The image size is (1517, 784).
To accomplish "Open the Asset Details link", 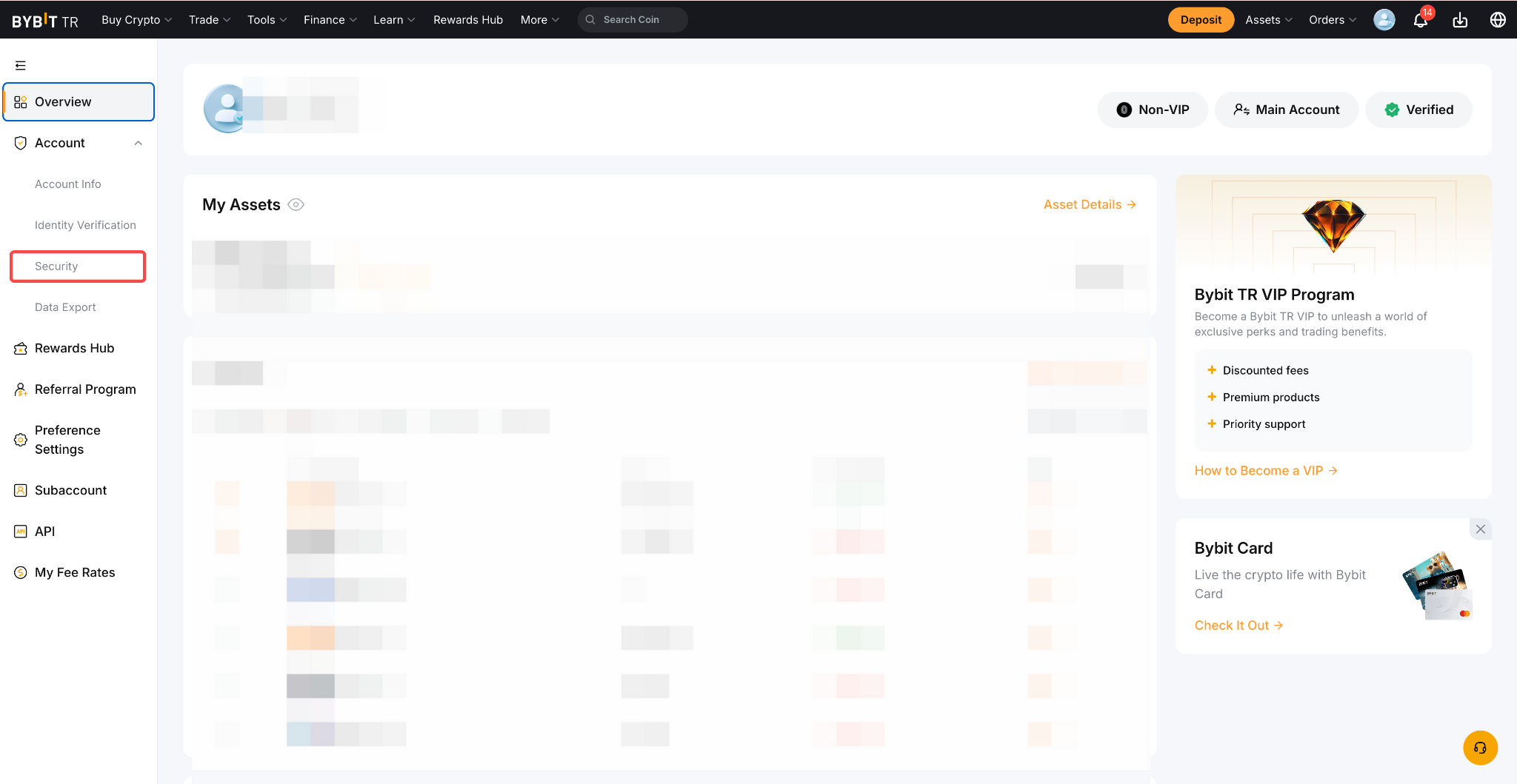I will pyautogui.click(x=1089, y=205).
